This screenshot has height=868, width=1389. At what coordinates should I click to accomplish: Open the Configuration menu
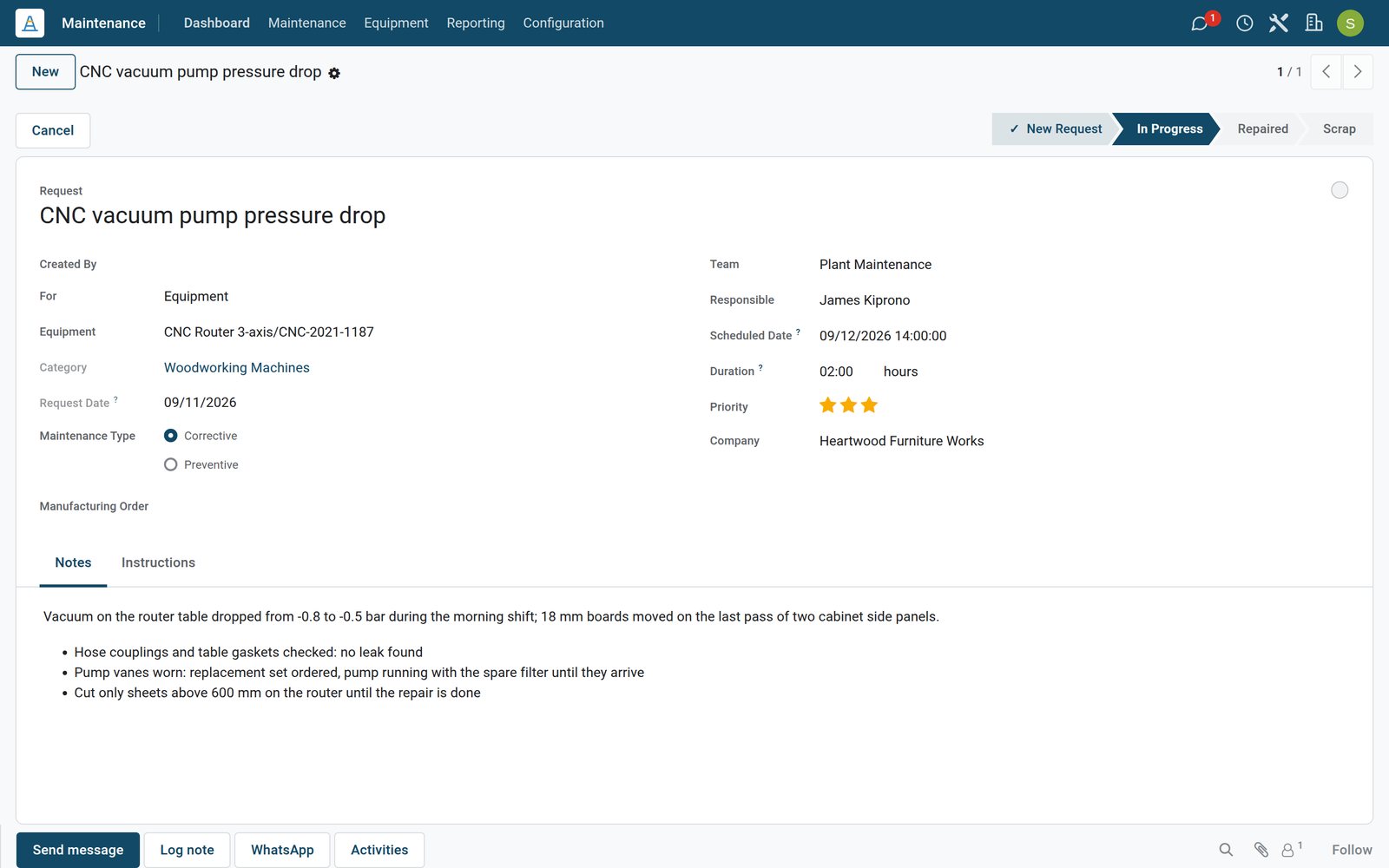(x=563, y=23)
